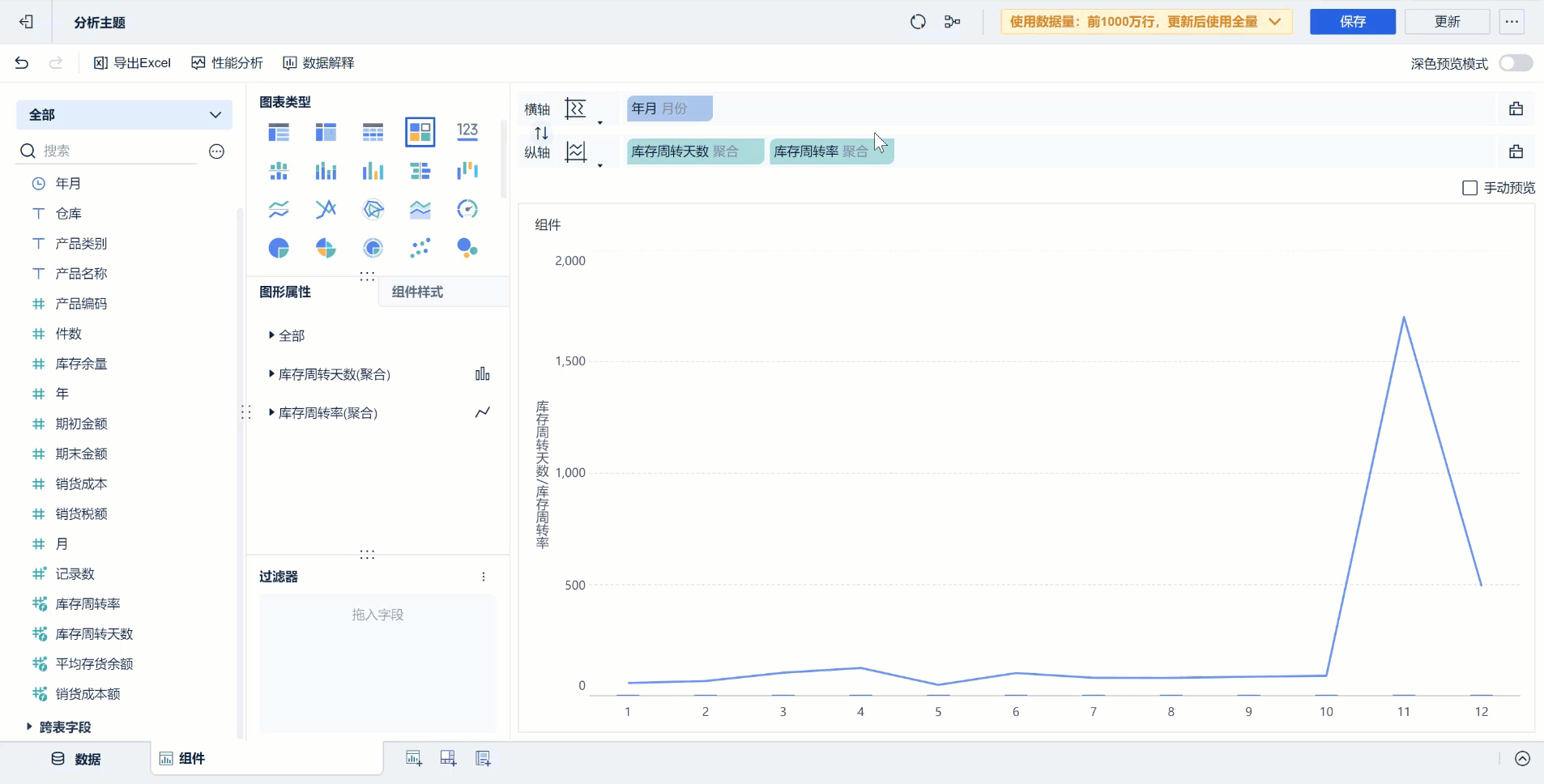Image resolution: width=1544 pixels, height=784 pixels.
Task: Toggle 深色预览模式 switch
Action: pyautogui.click(x=1515, y=62)
